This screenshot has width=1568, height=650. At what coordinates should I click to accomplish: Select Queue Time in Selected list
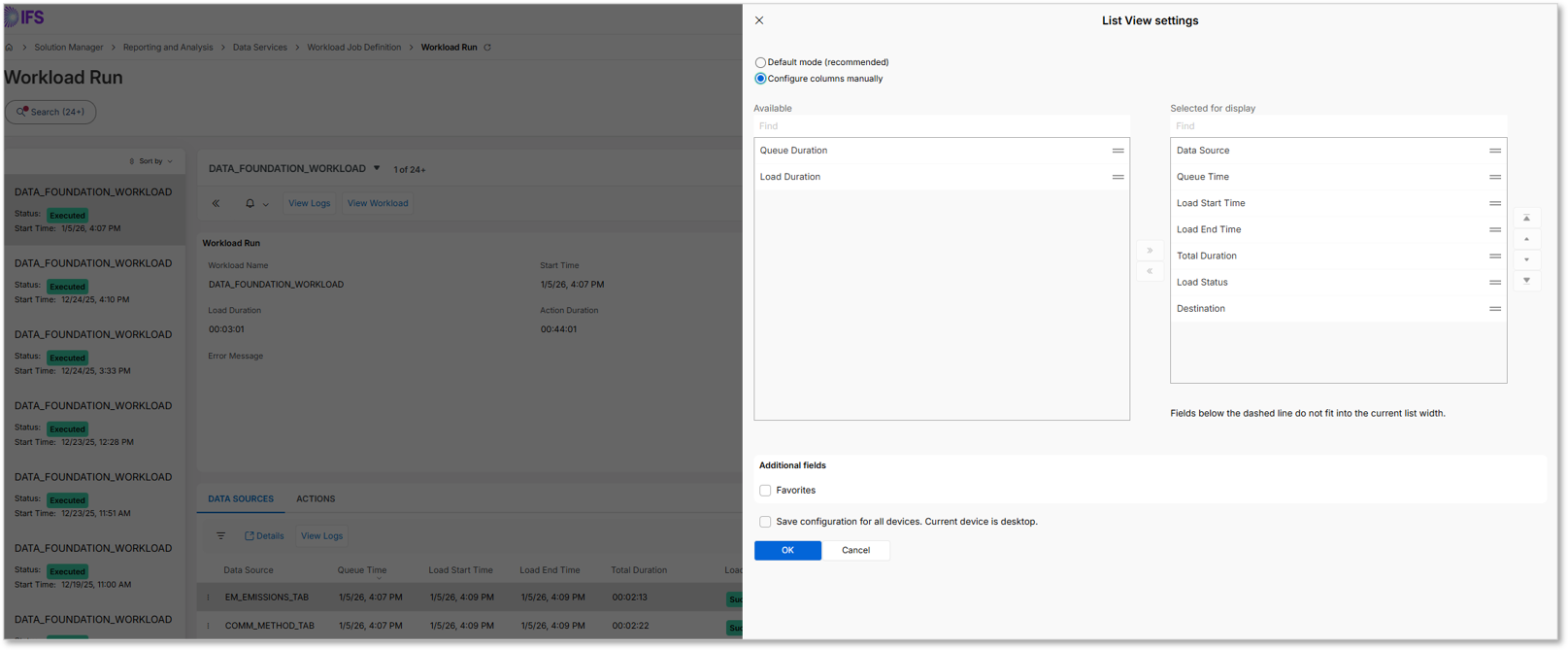[1338, 177]
